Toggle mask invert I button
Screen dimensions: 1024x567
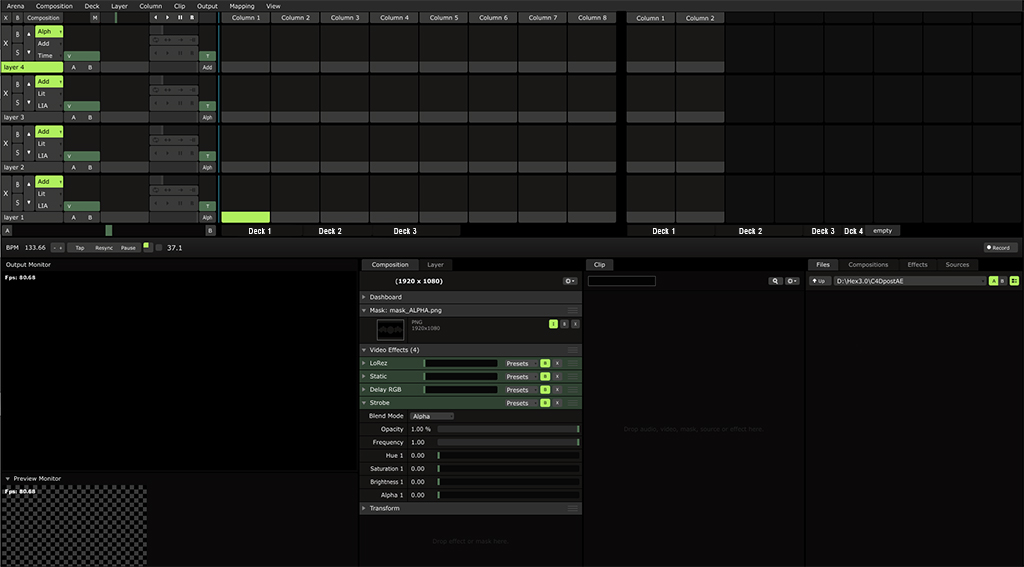coord(553,324)
